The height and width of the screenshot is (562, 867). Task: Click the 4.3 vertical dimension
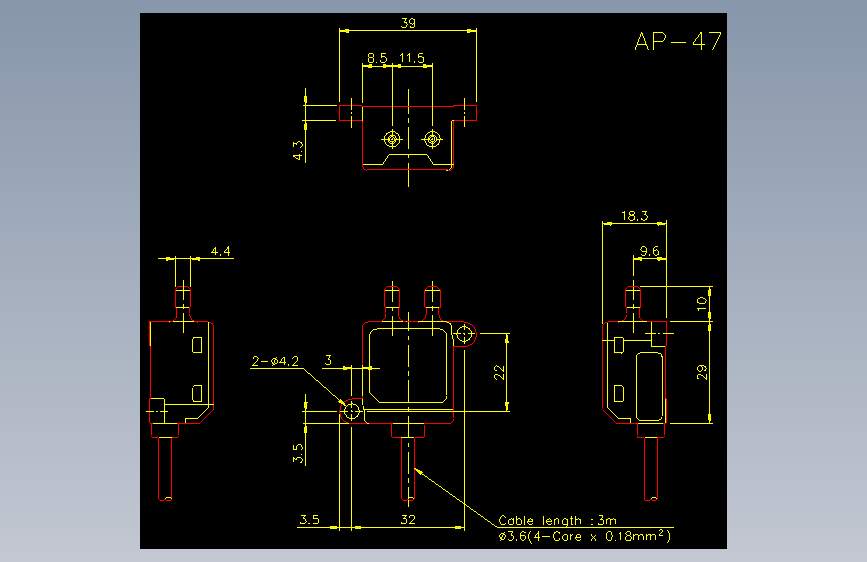point(298,150)
